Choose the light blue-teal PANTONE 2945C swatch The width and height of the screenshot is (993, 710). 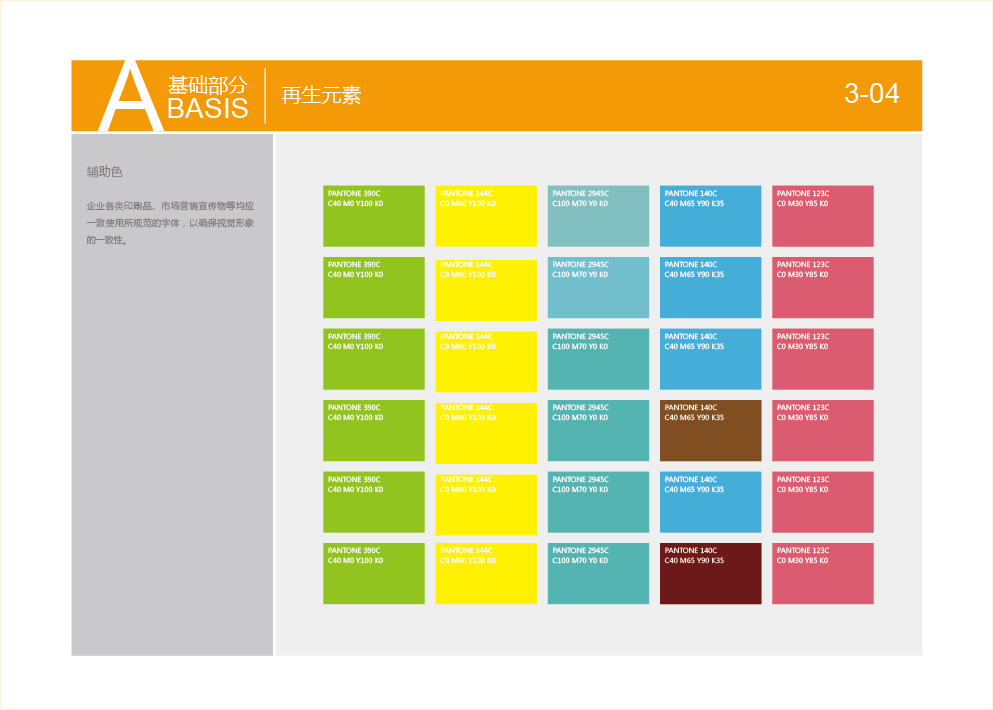pos(598,288)
